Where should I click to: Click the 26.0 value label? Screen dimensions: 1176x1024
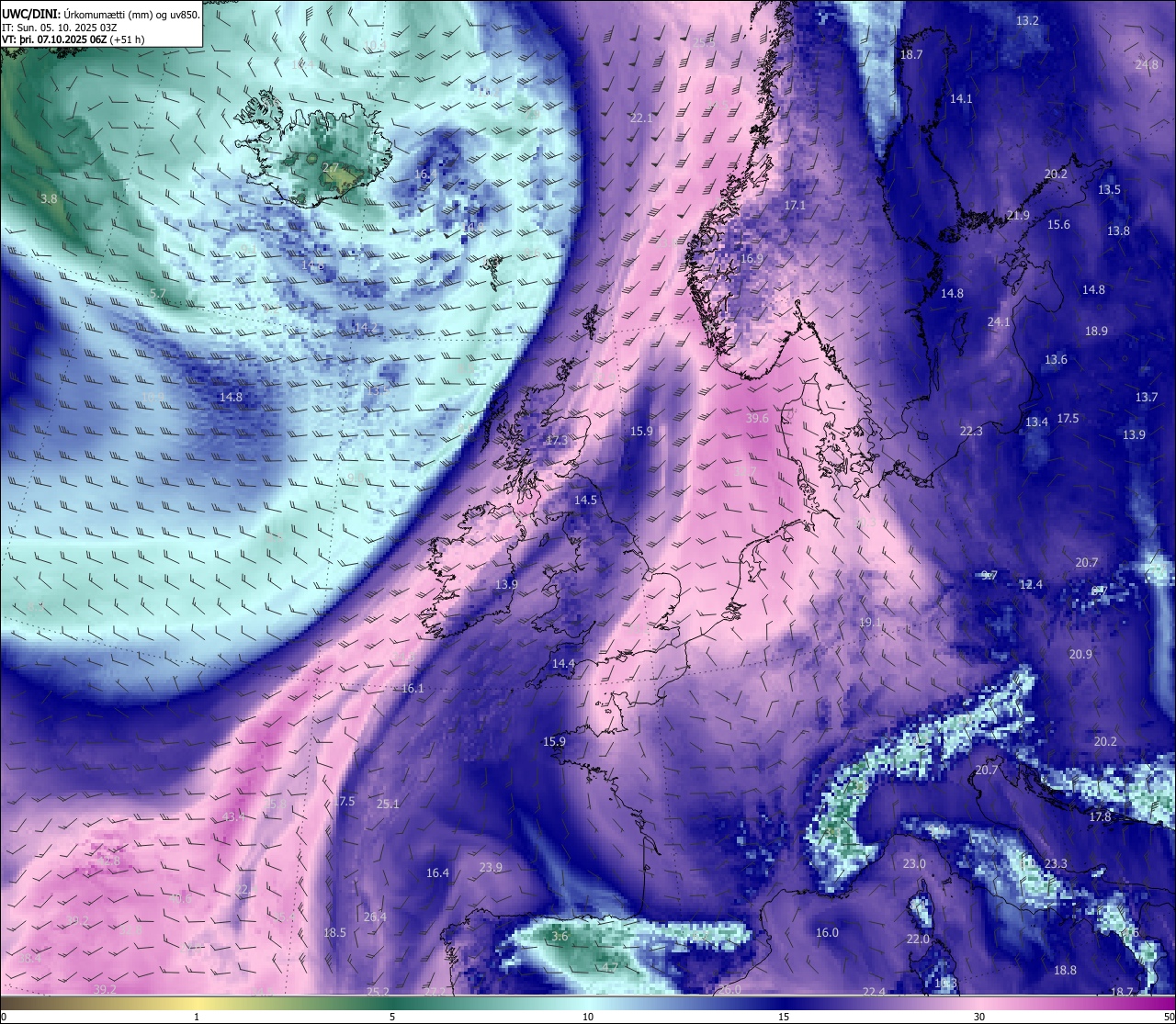729,989
